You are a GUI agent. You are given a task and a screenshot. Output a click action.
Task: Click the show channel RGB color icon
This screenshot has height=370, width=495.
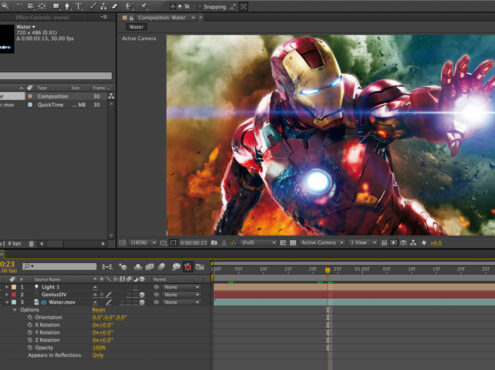point(234,243)
